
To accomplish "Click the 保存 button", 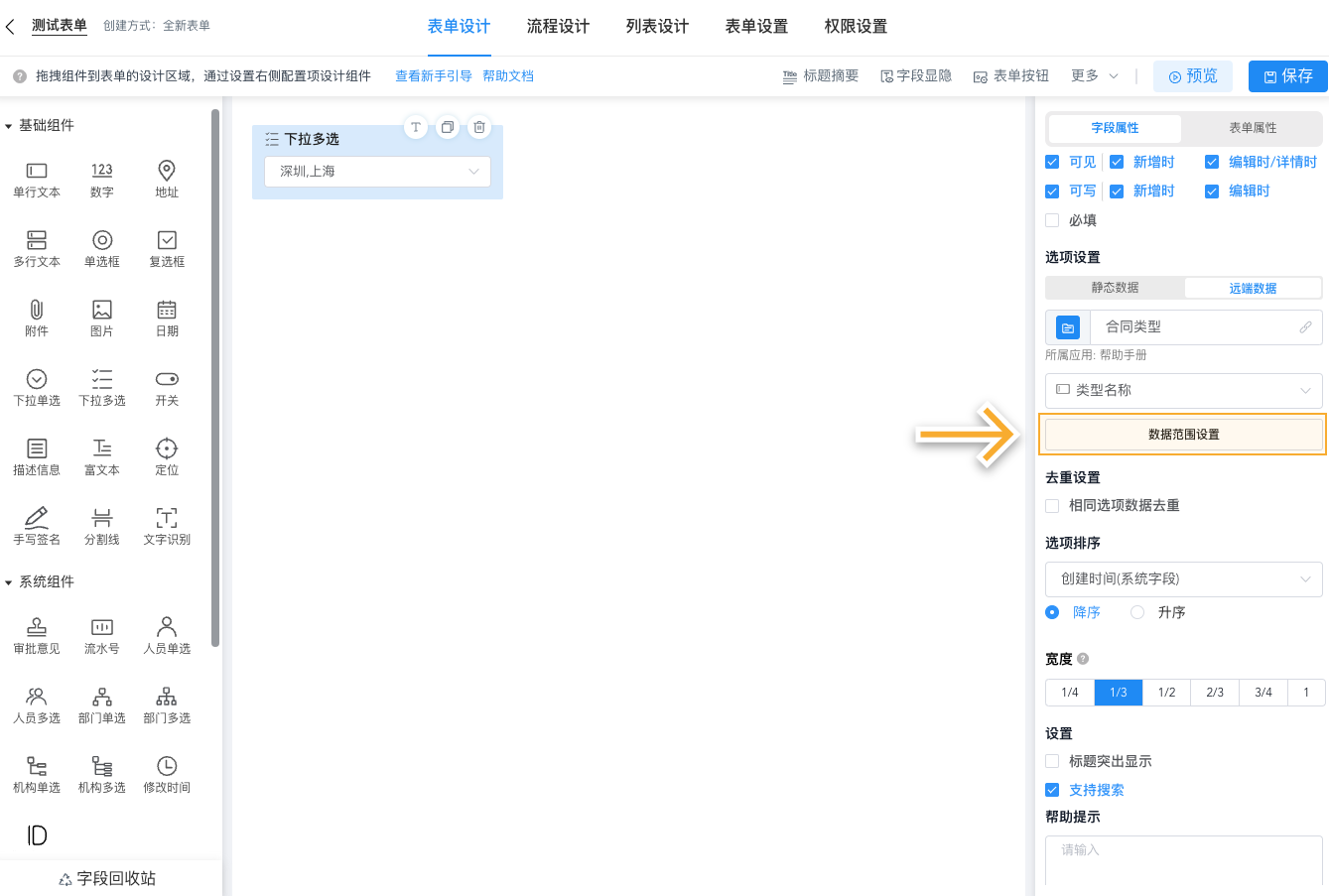I will click(1287, 75).
